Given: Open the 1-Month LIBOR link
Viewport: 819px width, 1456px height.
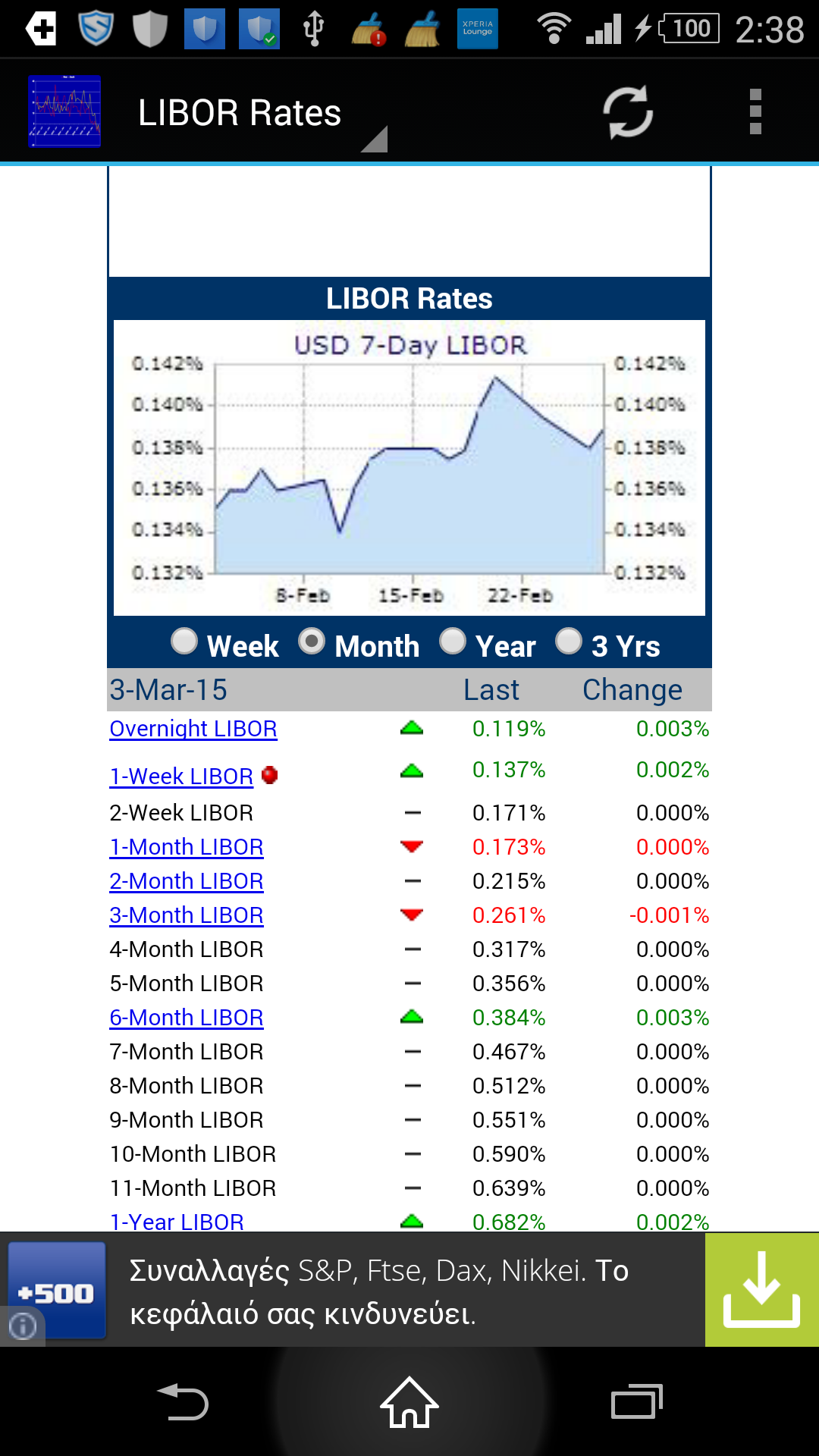Looking at the screenshot, I should (x=187, y=846).
